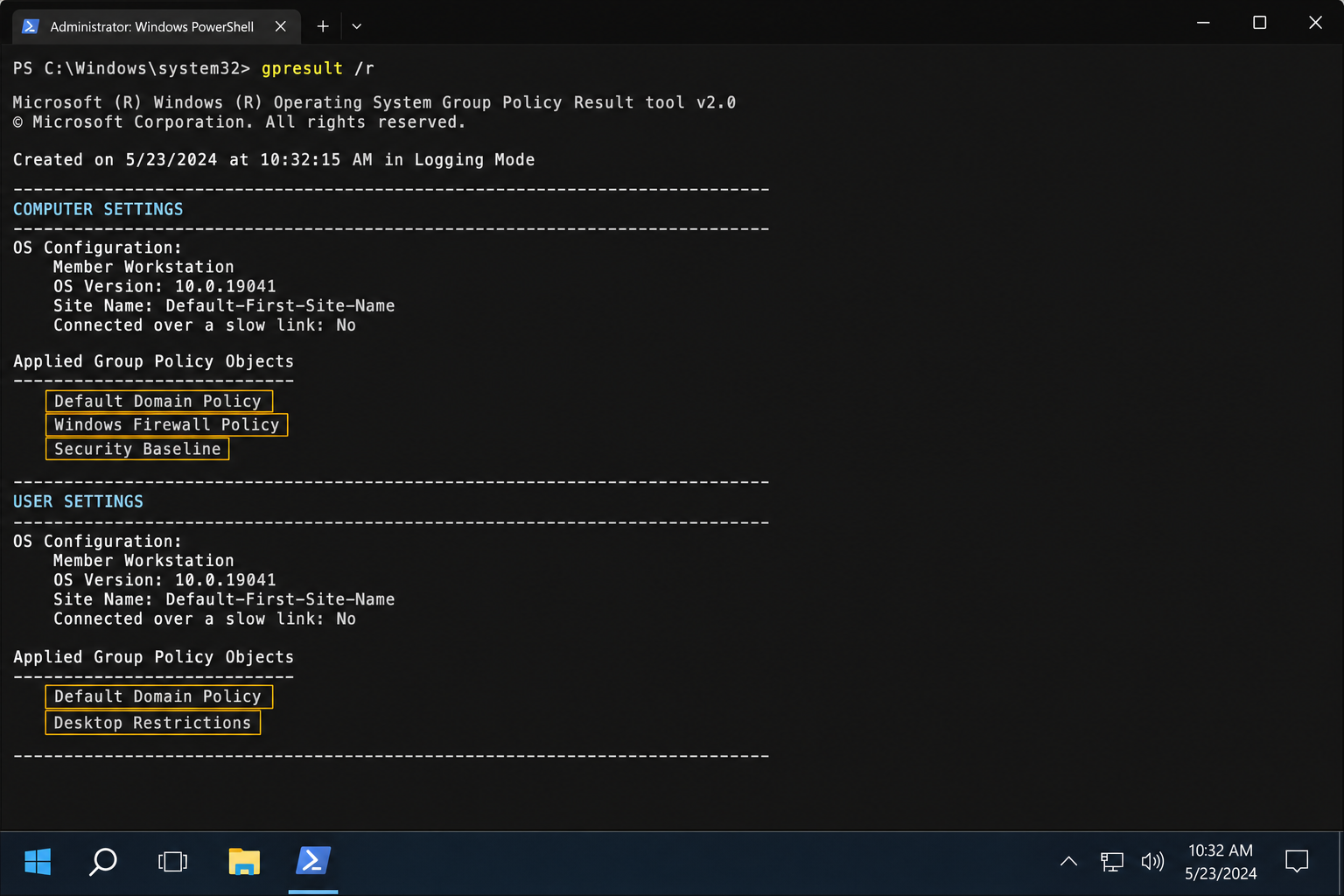
Task: Click the 'PS C:\Windows\system32>' prompt
Action: [131, 68]
